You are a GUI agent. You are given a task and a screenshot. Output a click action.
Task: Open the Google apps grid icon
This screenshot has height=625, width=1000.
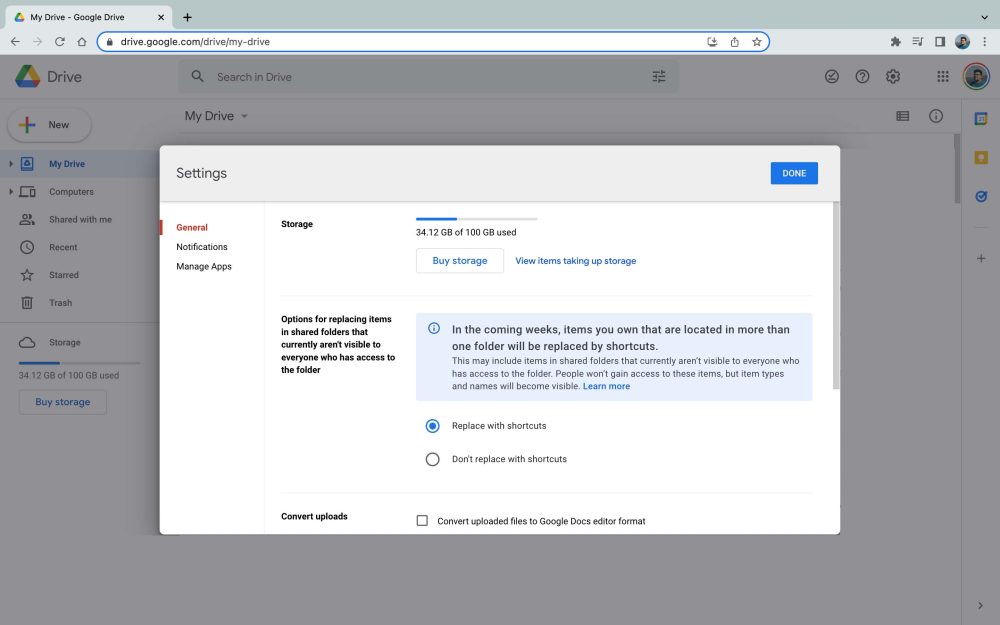click(x=942, y=77)
